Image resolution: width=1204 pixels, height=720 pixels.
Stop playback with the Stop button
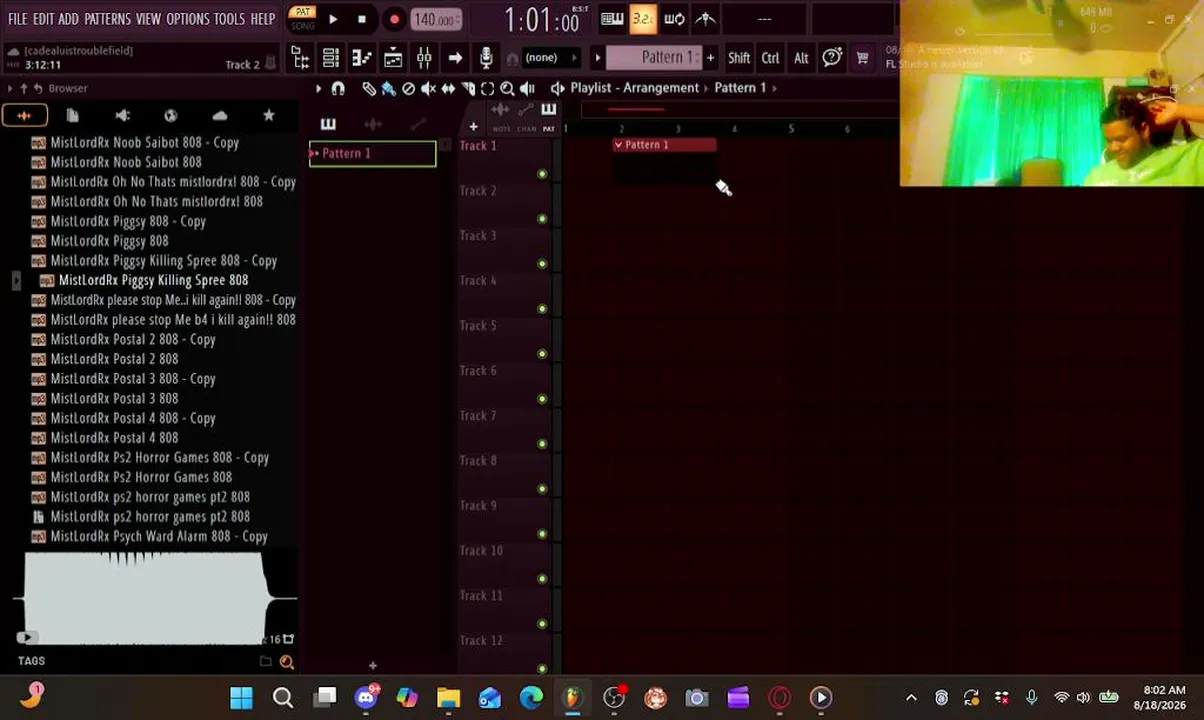pyautogui.click(x=362, y=19)
